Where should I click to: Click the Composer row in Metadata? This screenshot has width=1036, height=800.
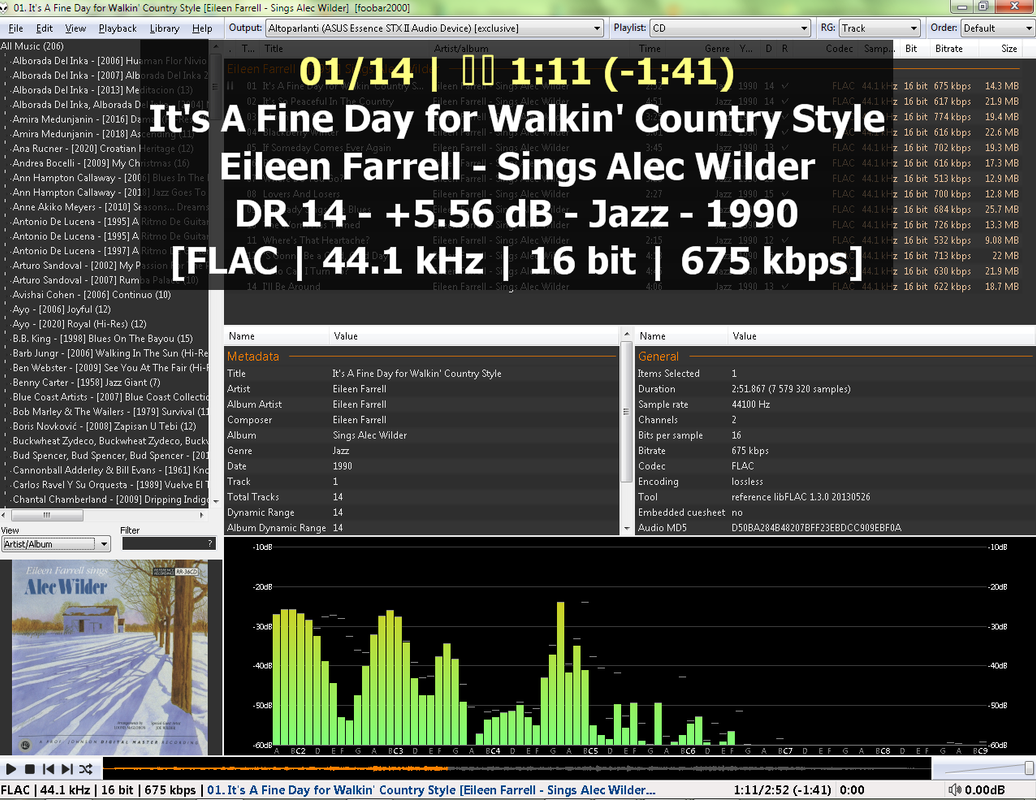[x=422, y=419]
